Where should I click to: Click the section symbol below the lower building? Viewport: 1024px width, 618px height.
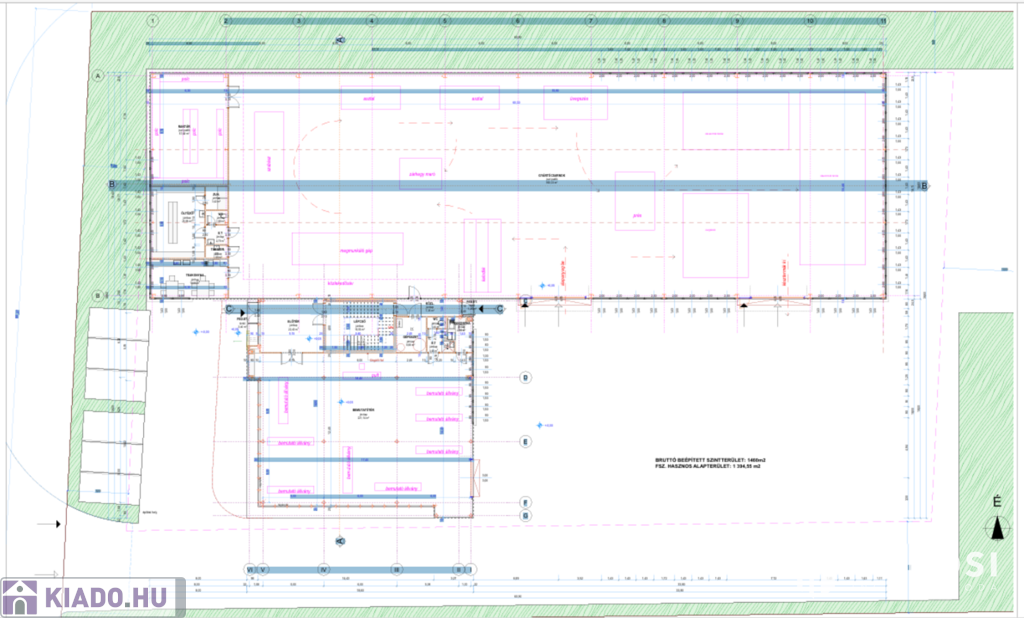pos(340,541)
